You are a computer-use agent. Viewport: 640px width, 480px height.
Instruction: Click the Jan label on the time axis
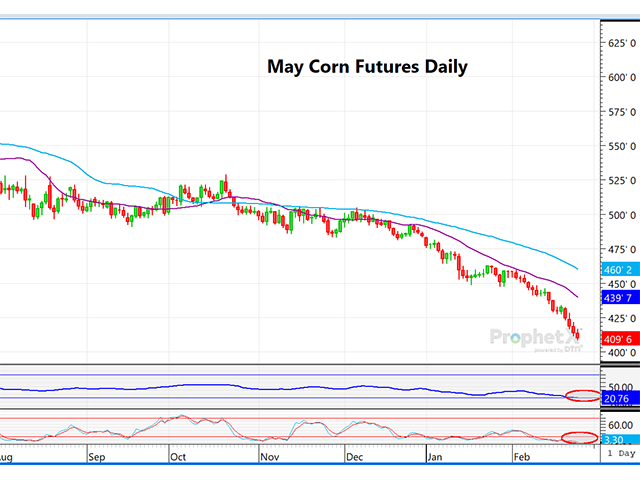[435, 457]
